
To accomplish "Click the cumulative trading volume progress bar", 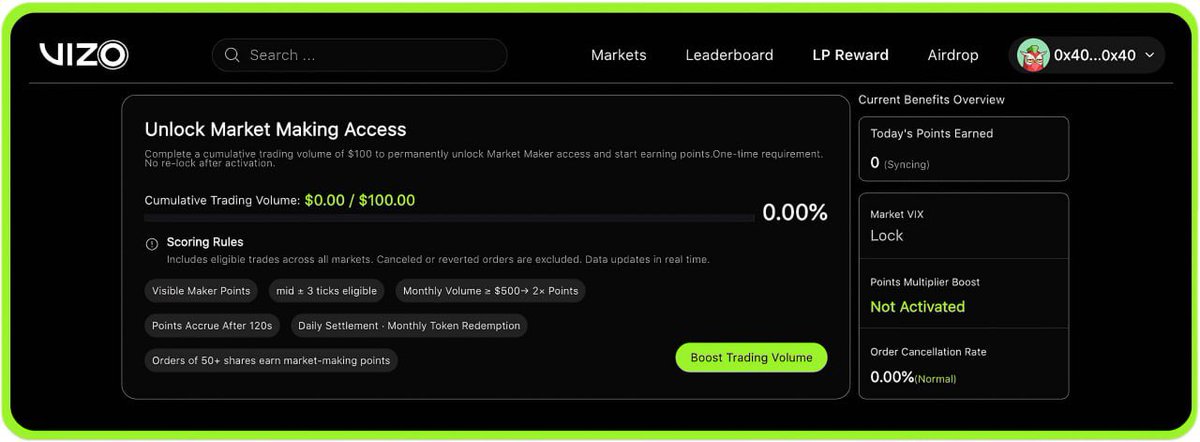I will click(x=449, y=217).
